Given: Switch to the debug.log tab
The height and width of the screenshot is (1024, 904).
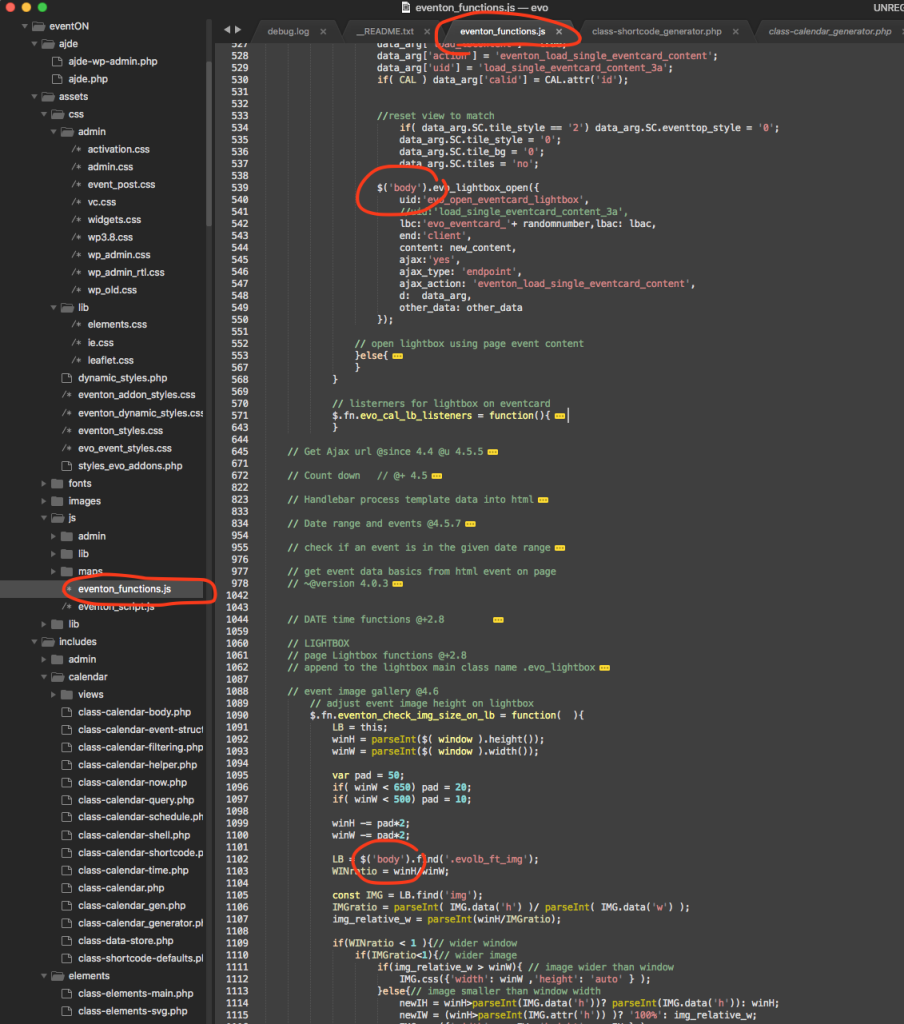Looking at the screenshot, I should (x=288, y=31).
